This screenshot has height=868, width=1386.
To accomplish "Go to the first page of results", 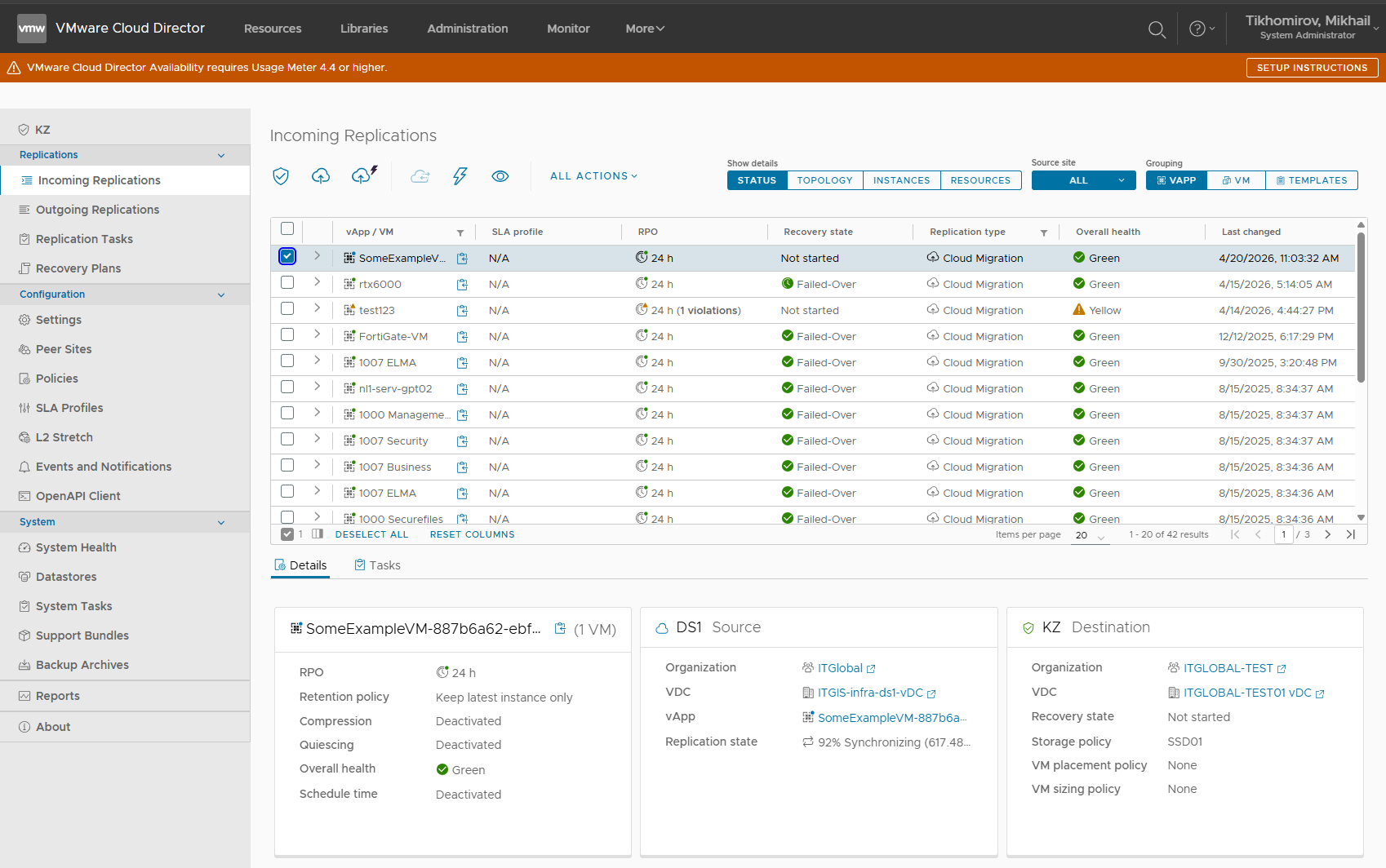I will (1235, 534).
